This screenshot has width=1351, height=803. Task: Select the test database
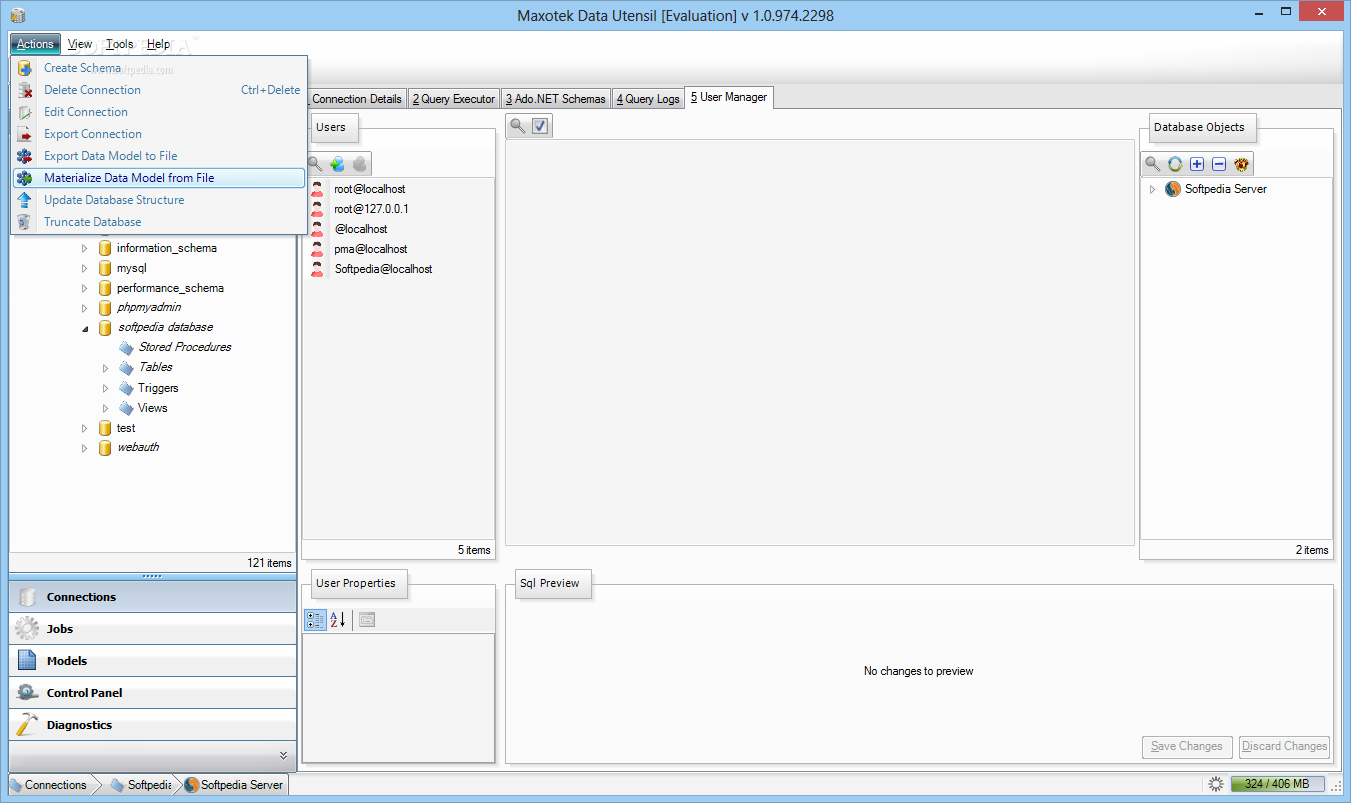(x=126, y=428)
